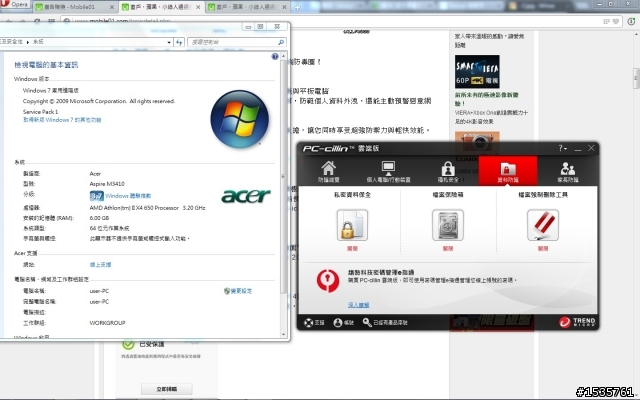640x400 pixels.
Task: Open the 私密資料保全 padlock document icon
Action: click(x=352, y=225)
